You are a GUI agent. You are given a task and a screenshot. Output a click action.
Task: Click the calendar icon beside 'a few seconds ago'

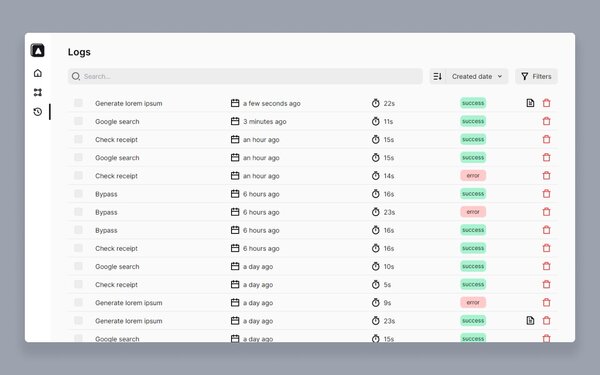pyautogui.click(x=235, y=103)
